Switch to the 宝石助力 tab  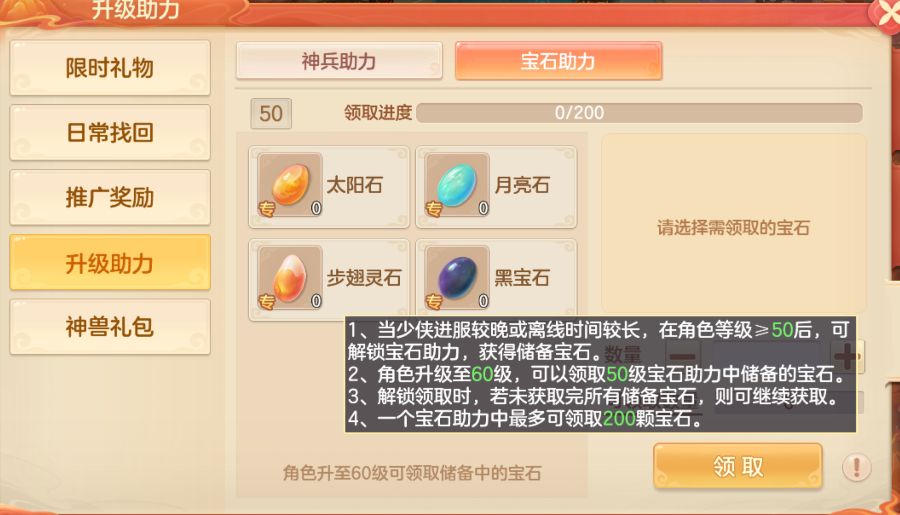558,61
